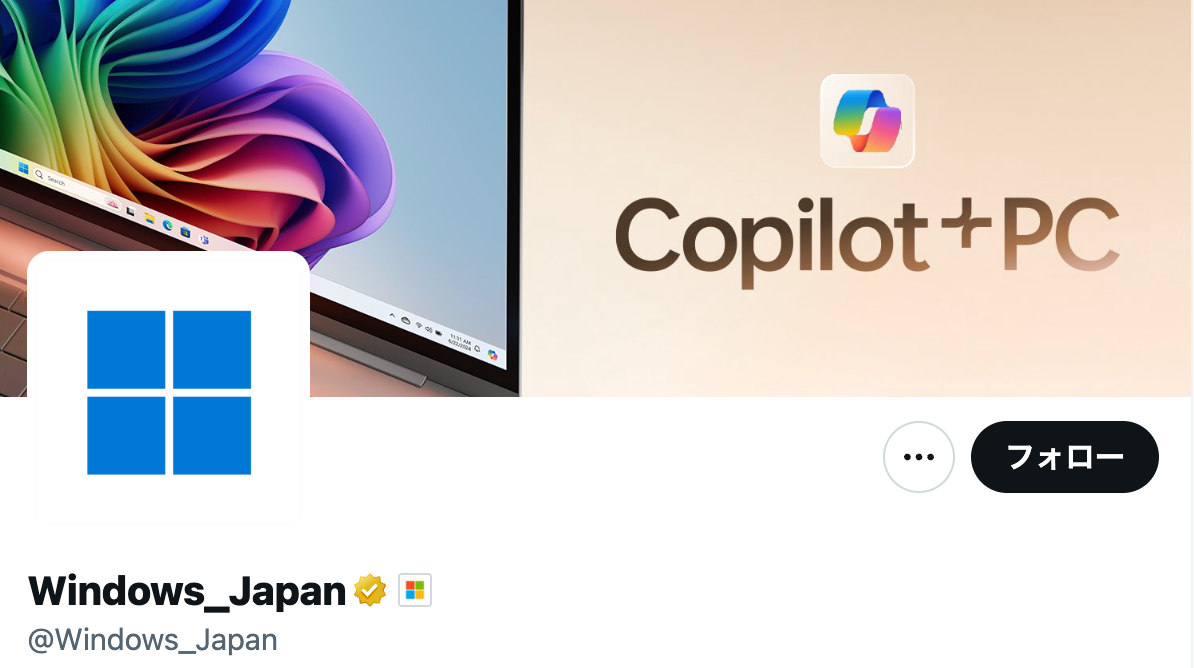Click the Edge browser icon on pictured taskbar

click(168, 225)
